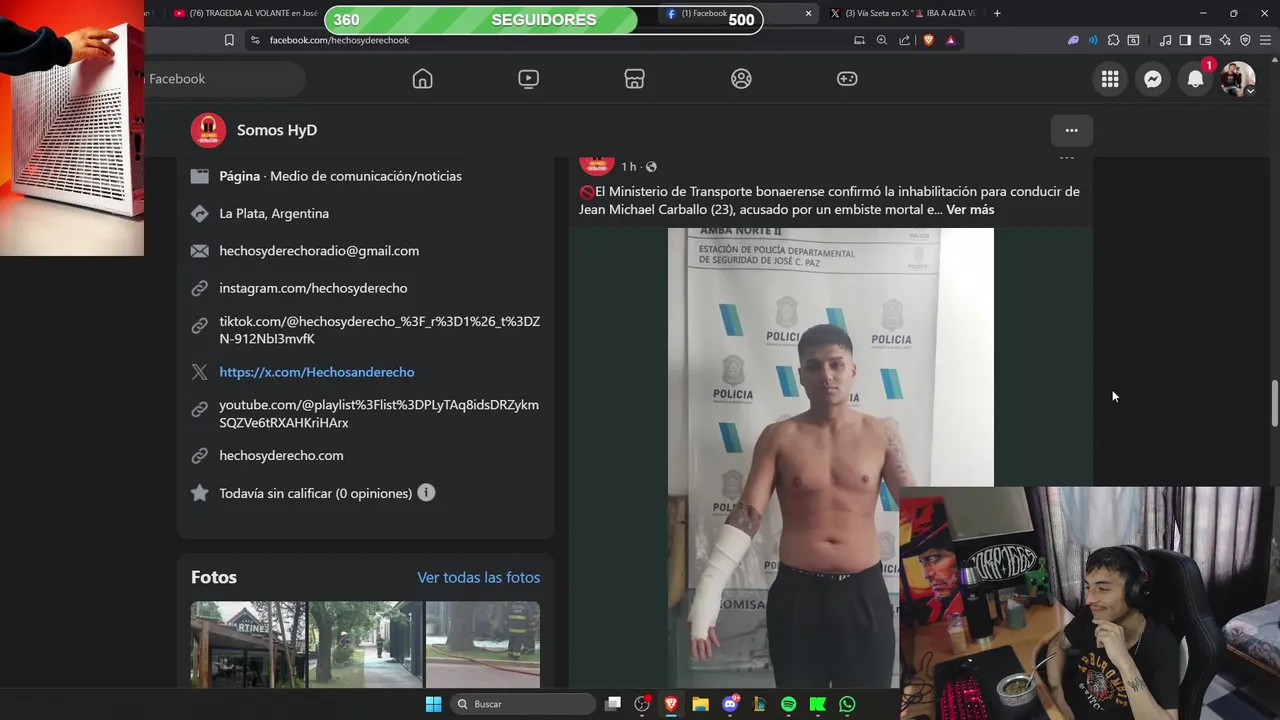
Task: Open the browser extensions puzzle icon
Action: (x=1113, y=40)
